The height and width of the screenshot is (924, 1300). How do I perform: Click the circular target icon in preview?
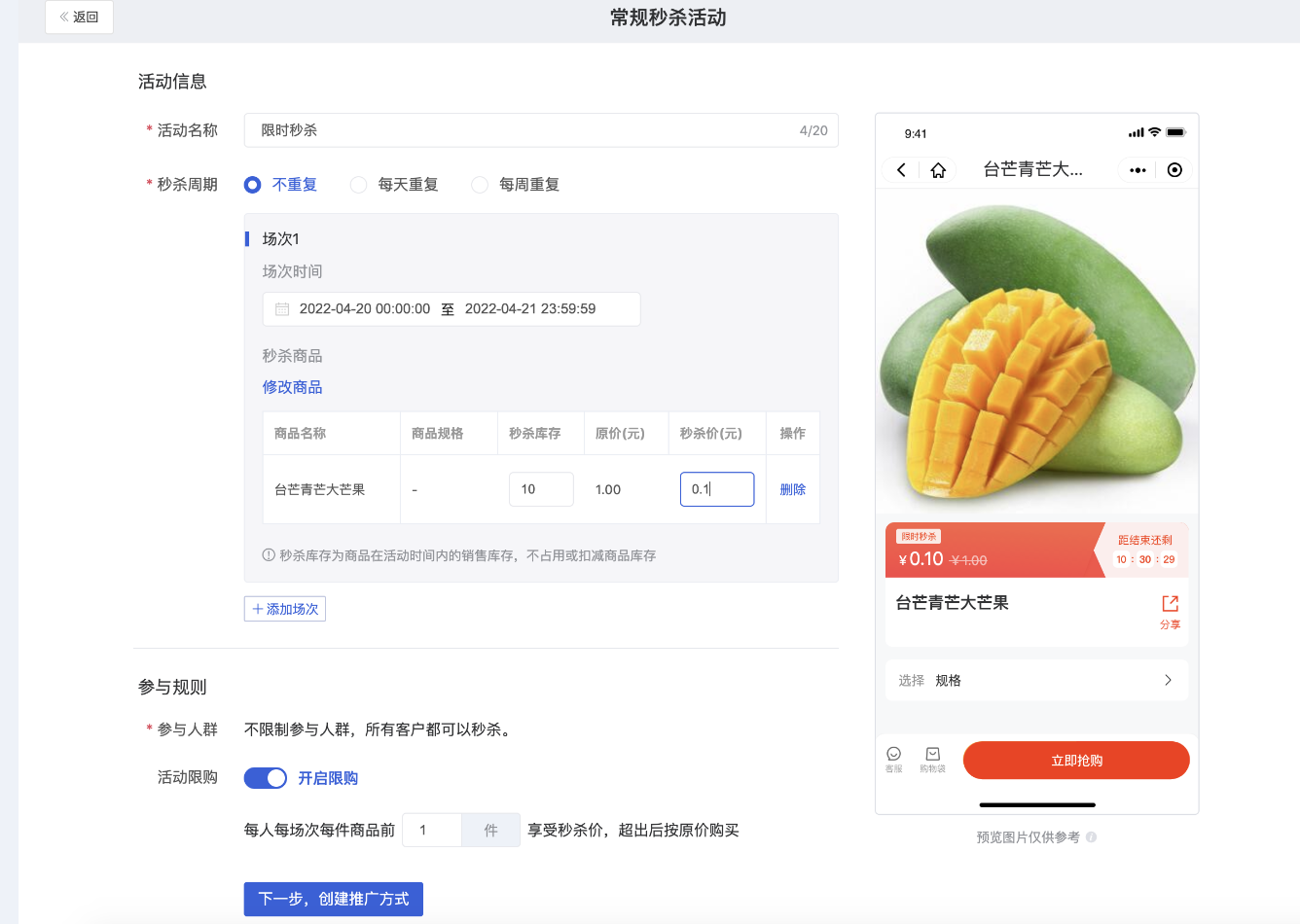click(1174, 170)
